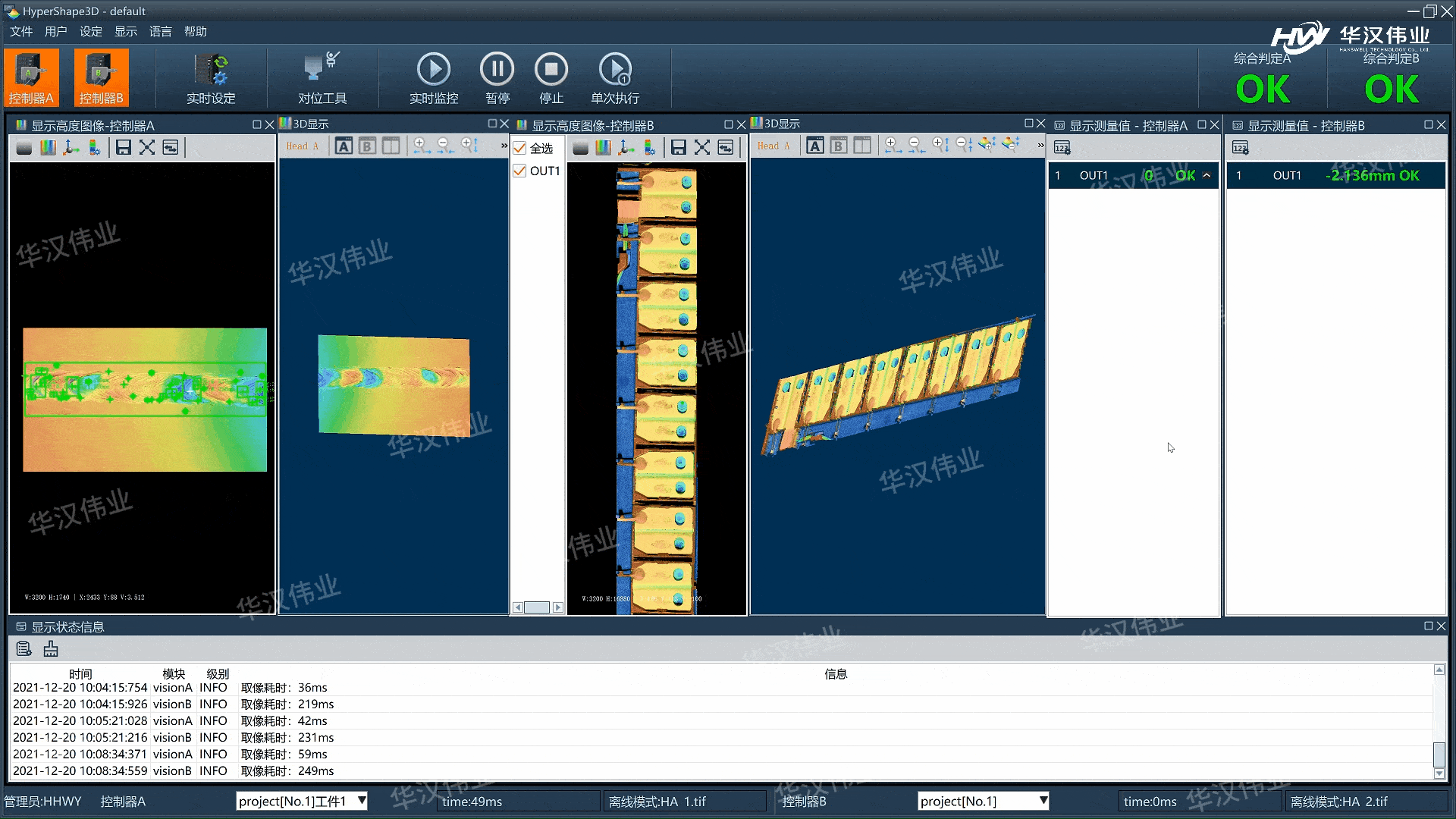This screenshot has height=819, width=1456.
Task: Zoom out horizontally in right 3D display
Action: (x=917, y=146)
